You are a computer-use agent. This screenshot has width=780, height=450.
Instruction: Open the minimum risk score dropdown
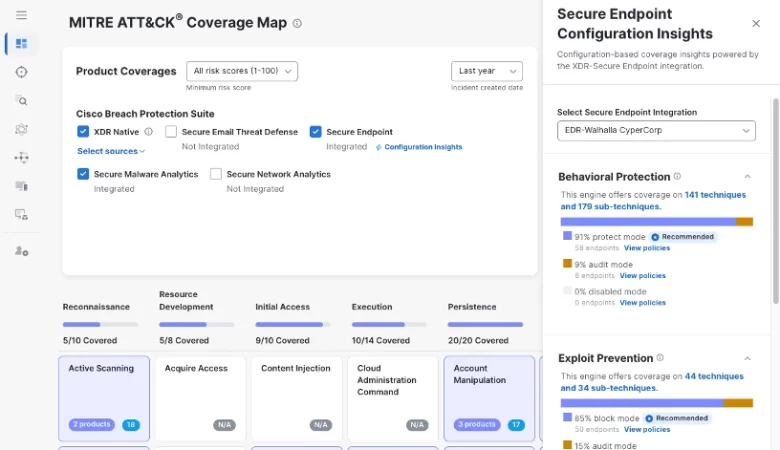(242, 71)
